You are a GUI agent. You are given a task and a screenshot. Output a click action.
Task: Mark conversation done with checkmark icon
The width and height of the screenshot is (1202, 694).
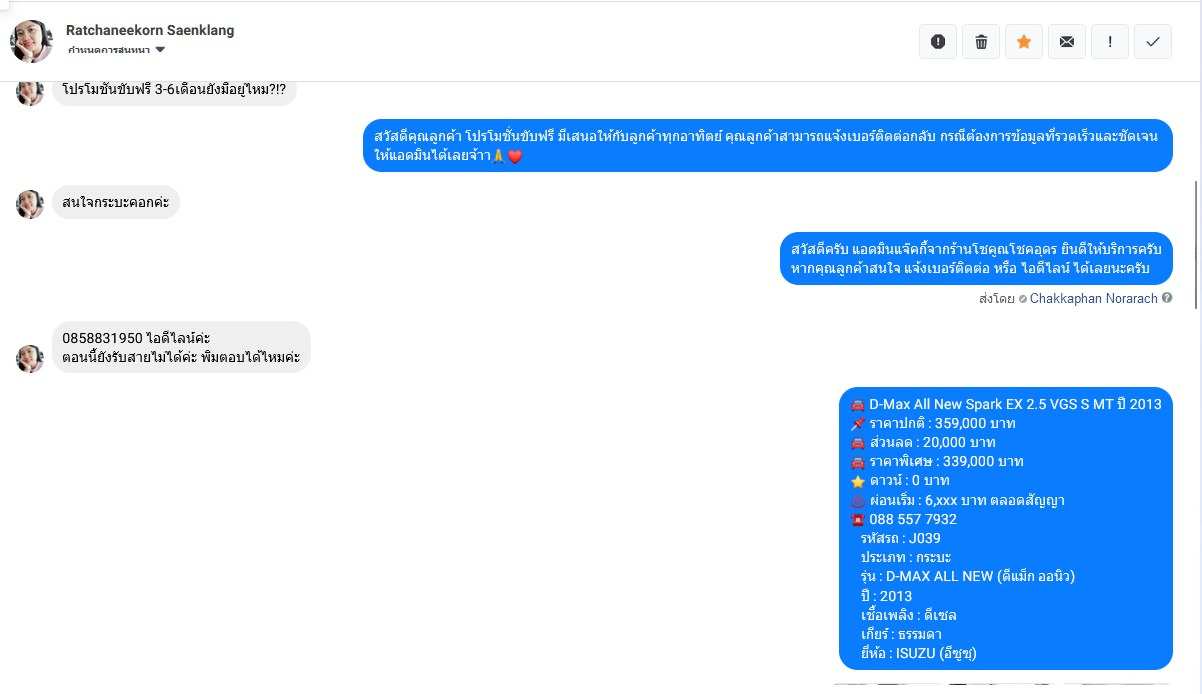click(x=1153, y=41)
